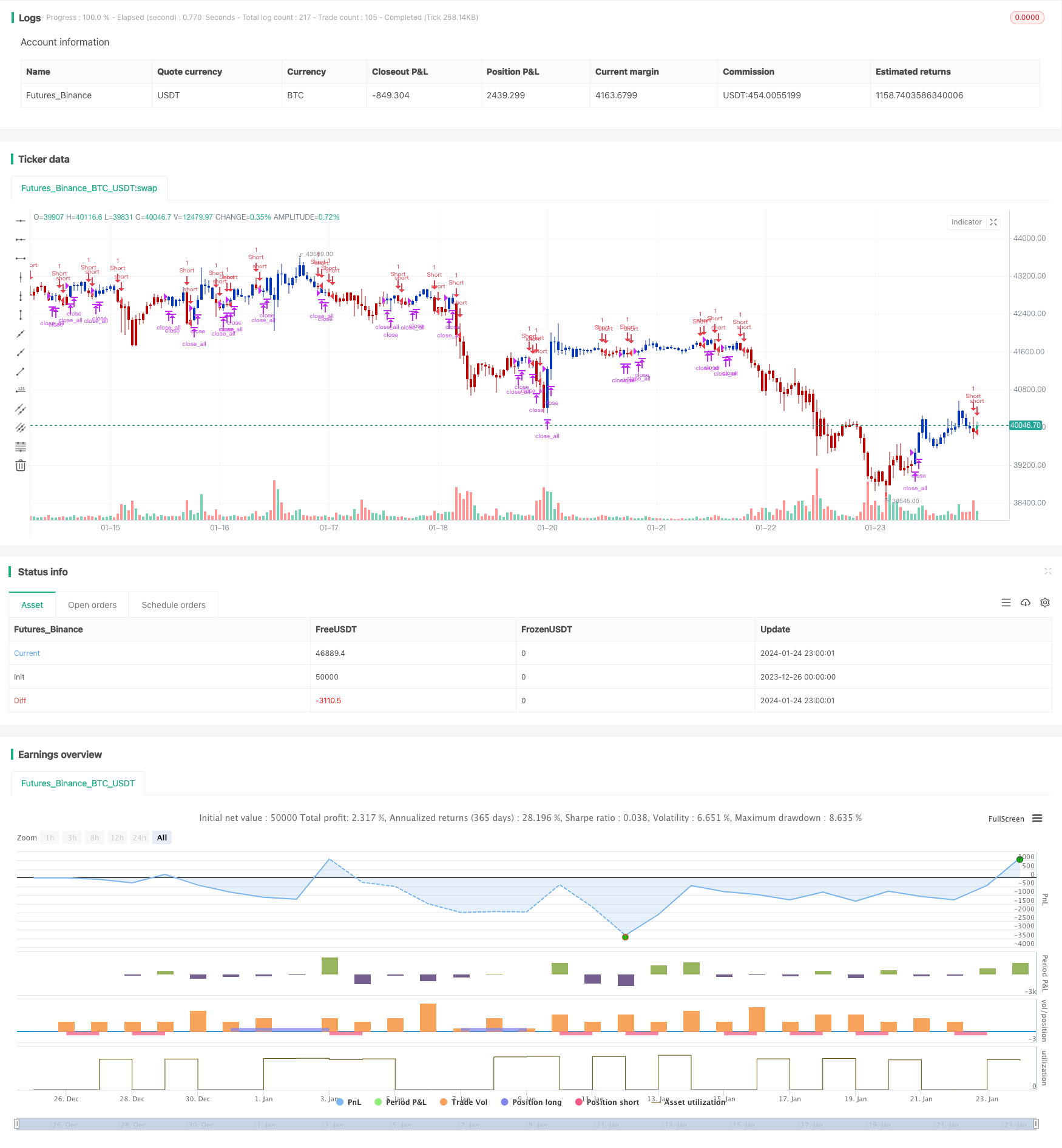Screen dimensions: 1062x1148
Task: Select the Fibonacci retracement lines tool
Action: click(21, 447)
